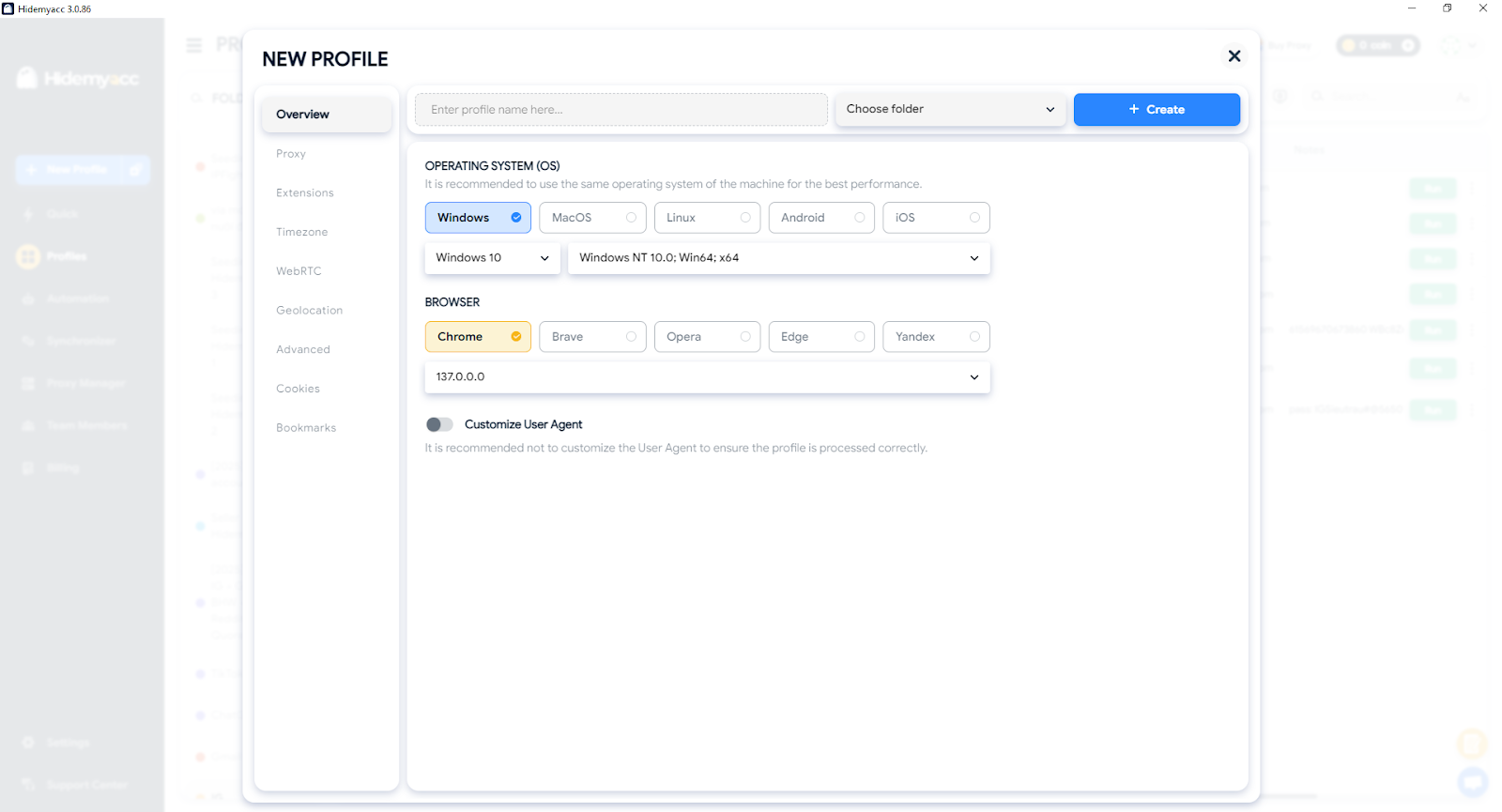Open the WebRTC settings tab
Image resolution: width=1502 pixels, height=812 pixels.
pos(299,271)
